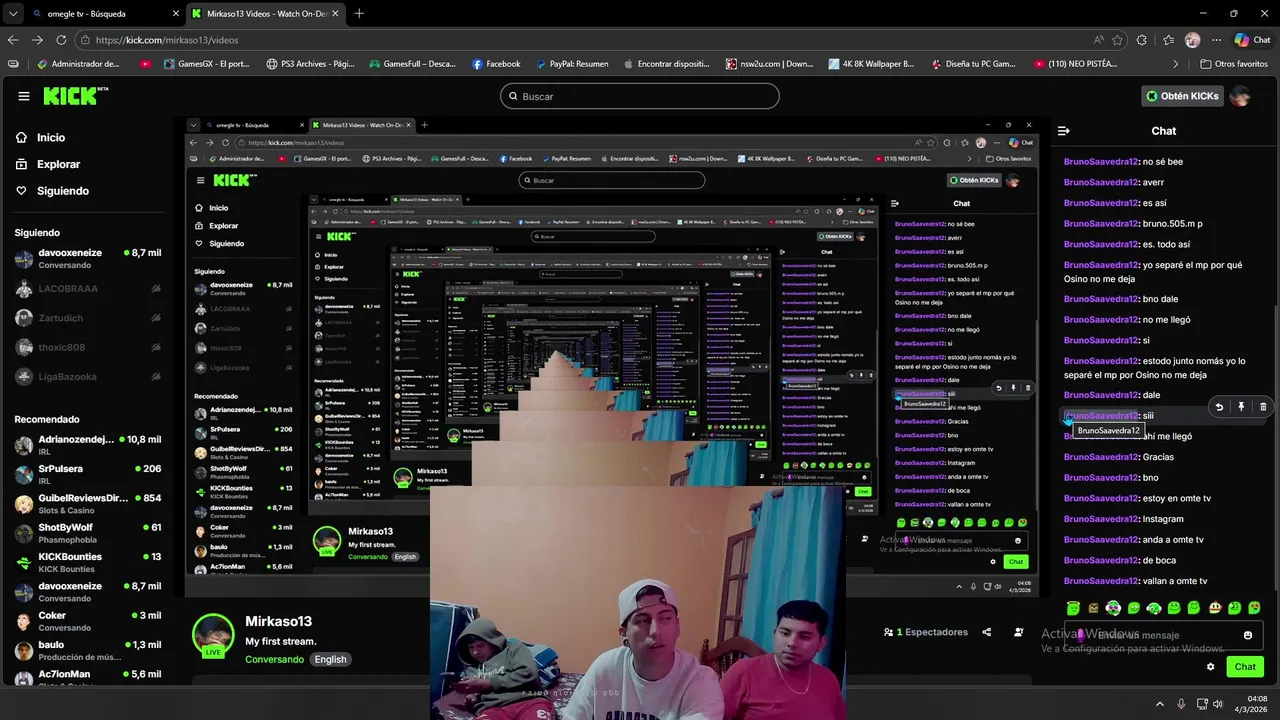Open GamesGX bookmark

tap(205, 64)
